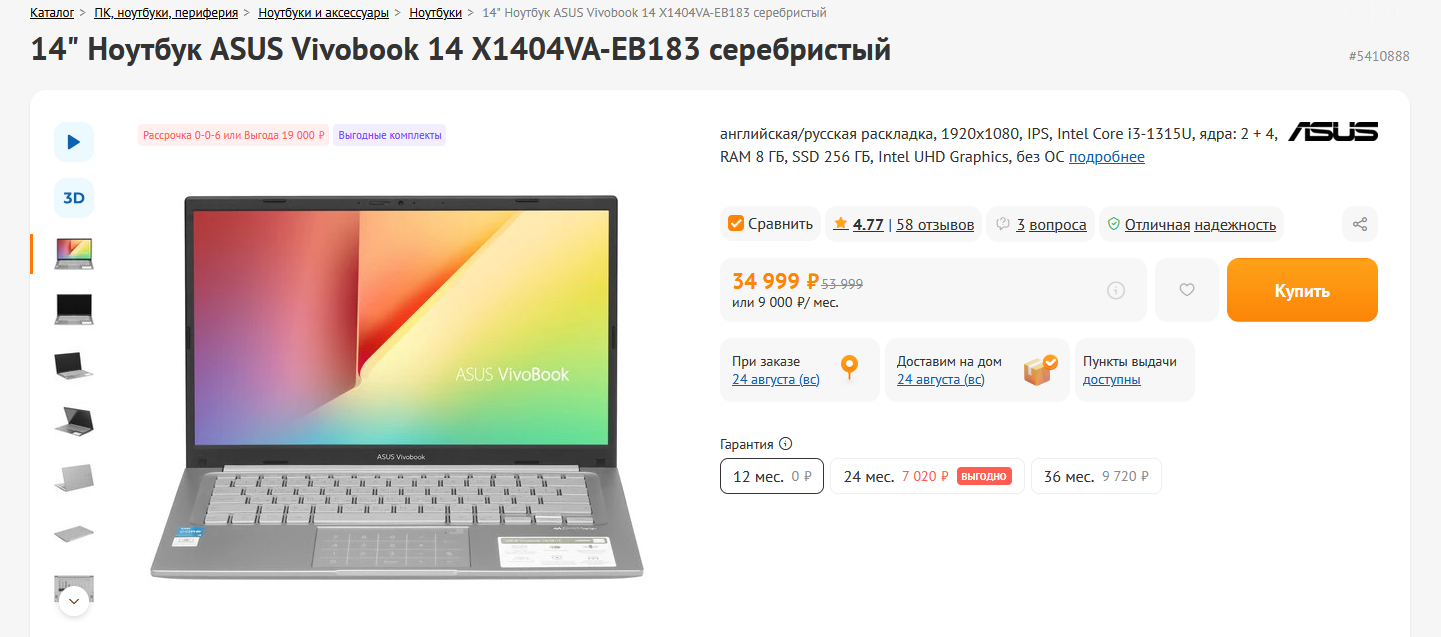Image resolution: width=1441 pixels, height=637 pixels.
Task: Choose the 36 мес. warranty option
Action: (x=1096, y=476)
